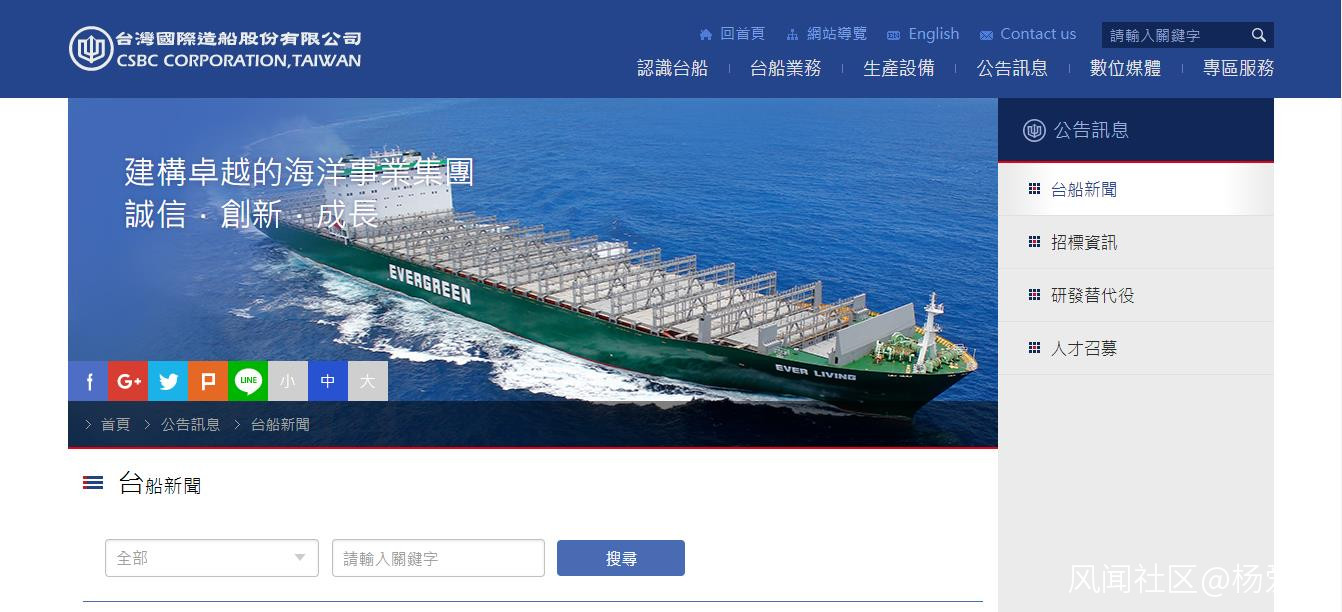Open the 生產設備 navigation menu
This screenshot has width=1342, height=612.
[899, 68]
